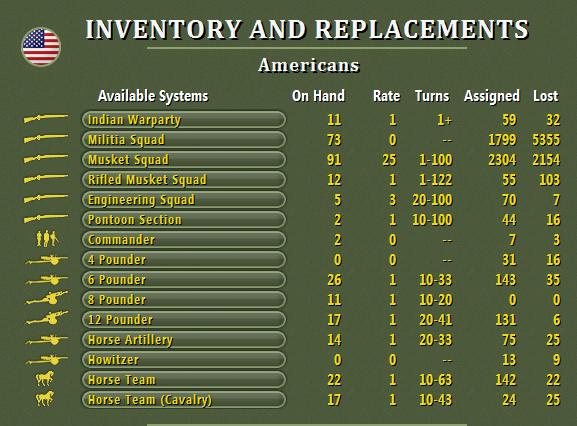Click Musket Squad lost value 2154
The height and width of the screenshot is (426, 577).
pyautogui.click(x=546, y=160)
